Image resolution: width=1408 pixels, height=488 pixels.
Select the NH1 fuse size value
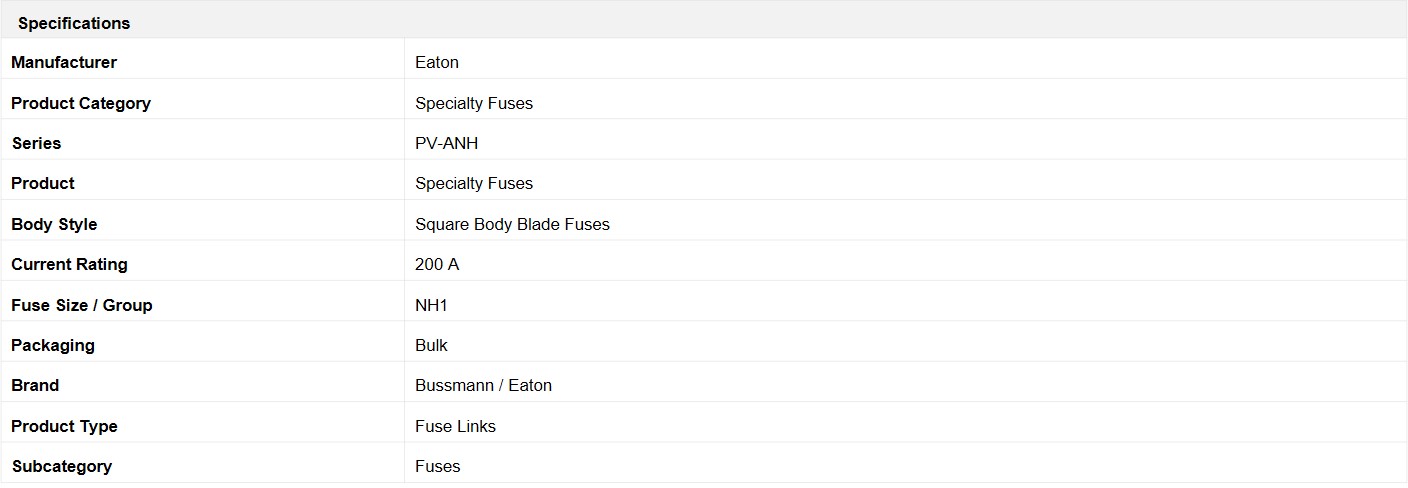431,305
